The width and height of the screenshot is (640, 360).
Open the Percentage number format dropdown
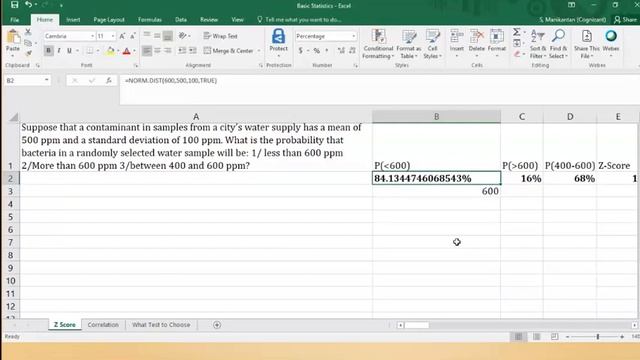point(353,36)
